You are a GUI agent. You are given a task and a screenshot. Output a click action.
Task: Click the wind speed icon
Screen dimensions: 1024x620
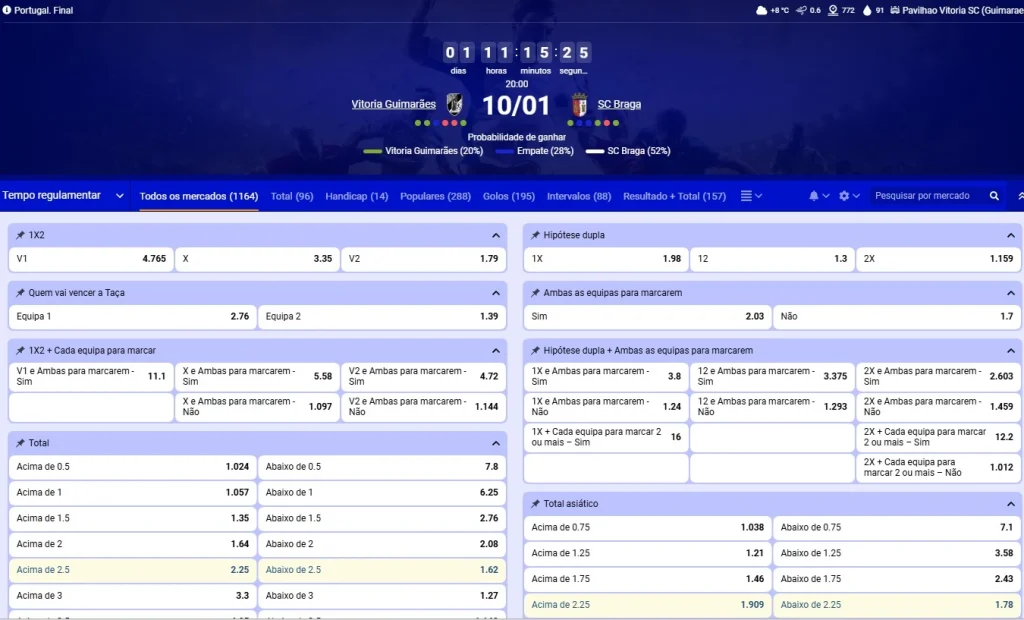click(801, 10)
